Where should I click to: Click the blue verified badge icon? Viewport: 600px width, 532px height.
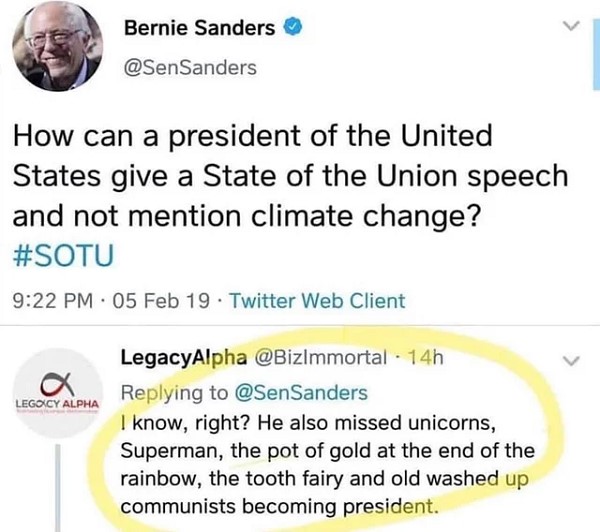(292, 30)
